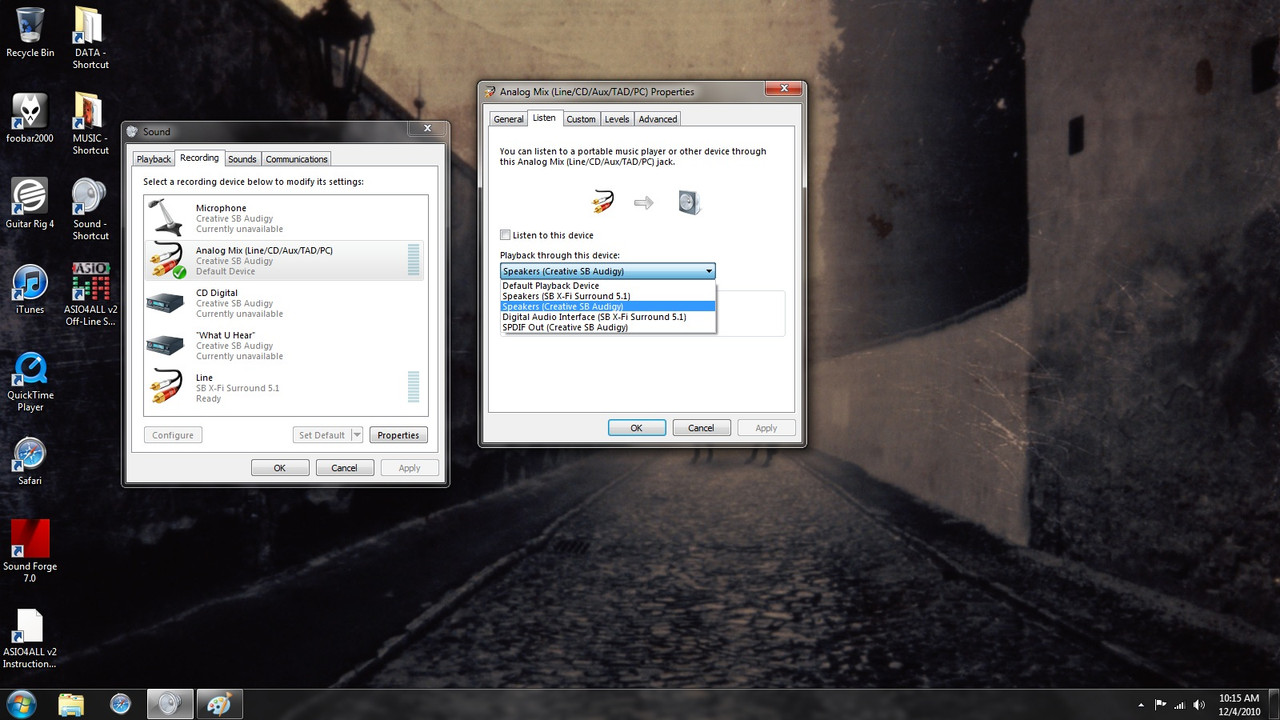
Task: Open the Sound - Shortcut desktop icon
Action: pyautogui.click(x=90, y=209)
